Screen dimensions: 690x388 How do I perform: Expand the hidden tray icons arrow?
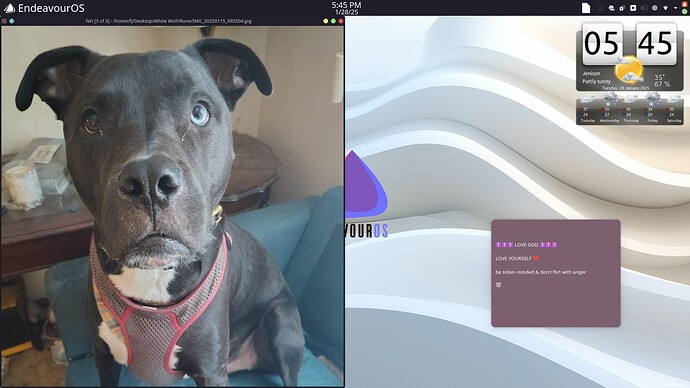(x=675, y=8)
